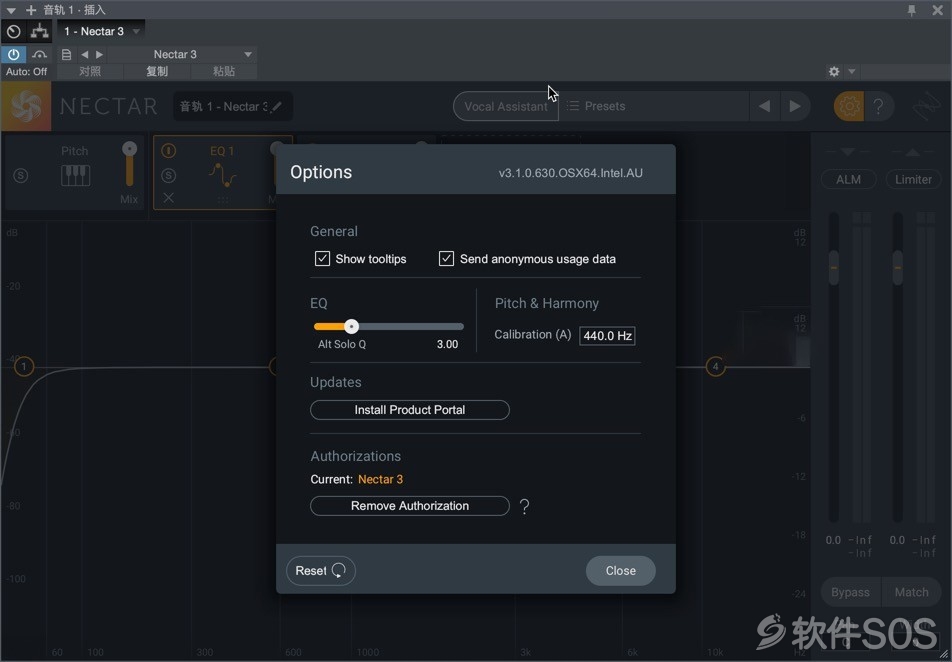Open the preset file icon
This screenshot has height=662, width=952.
[67, 54]
